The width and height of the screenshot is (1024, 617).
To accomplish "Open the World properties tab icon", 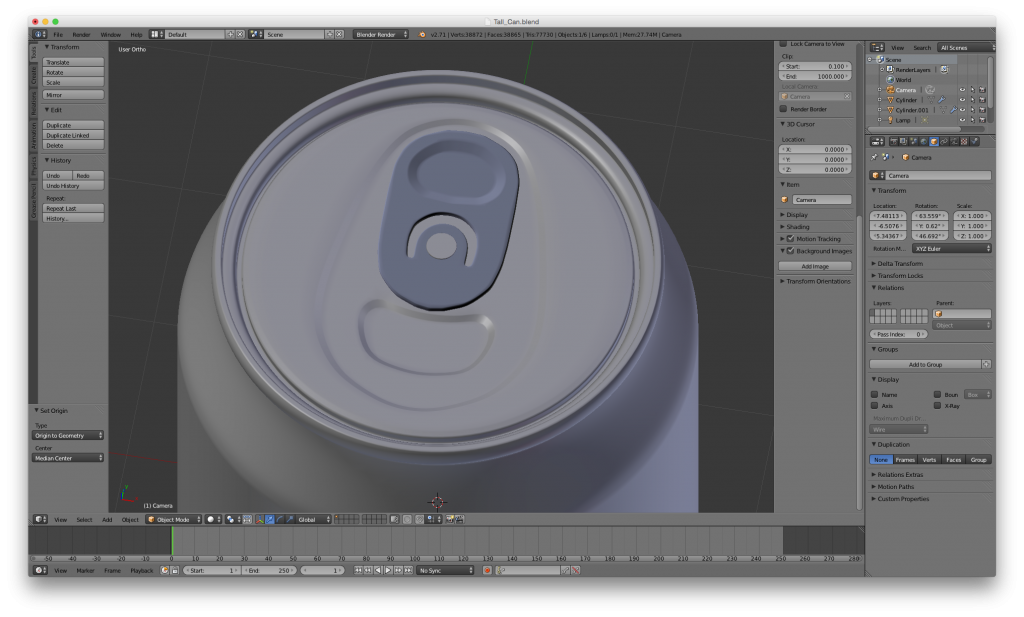I will click(x=923, y=141).
